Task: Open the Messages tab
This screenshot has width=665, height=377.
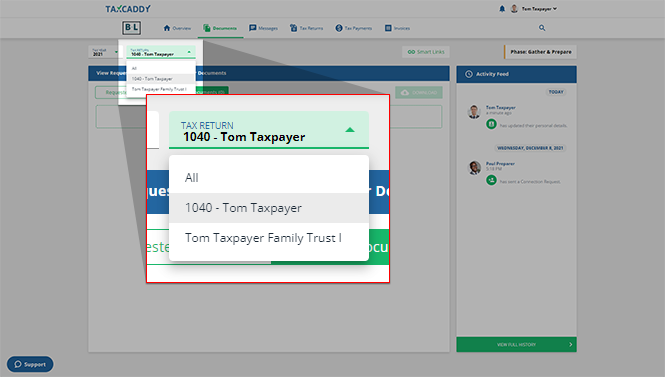Action: pos(263,28)
